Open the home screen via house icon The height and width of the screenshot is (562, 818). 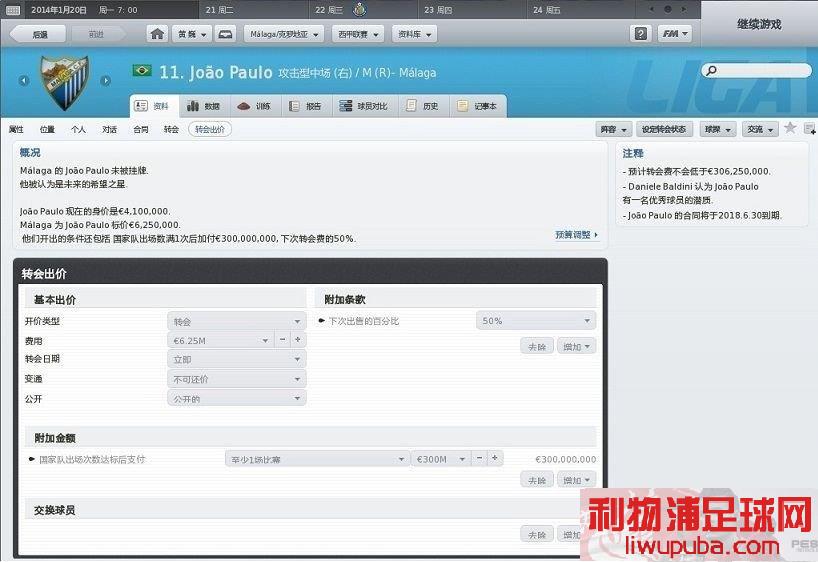point(157,34)
